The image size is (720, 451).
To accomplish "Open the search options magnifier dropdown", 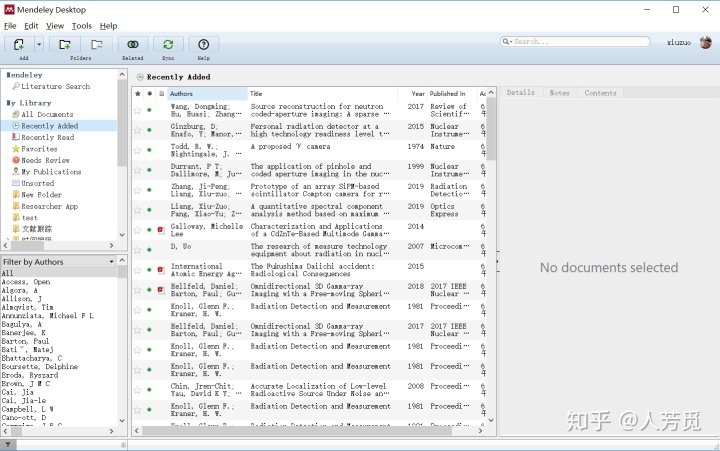I will (x=507, y=41).
